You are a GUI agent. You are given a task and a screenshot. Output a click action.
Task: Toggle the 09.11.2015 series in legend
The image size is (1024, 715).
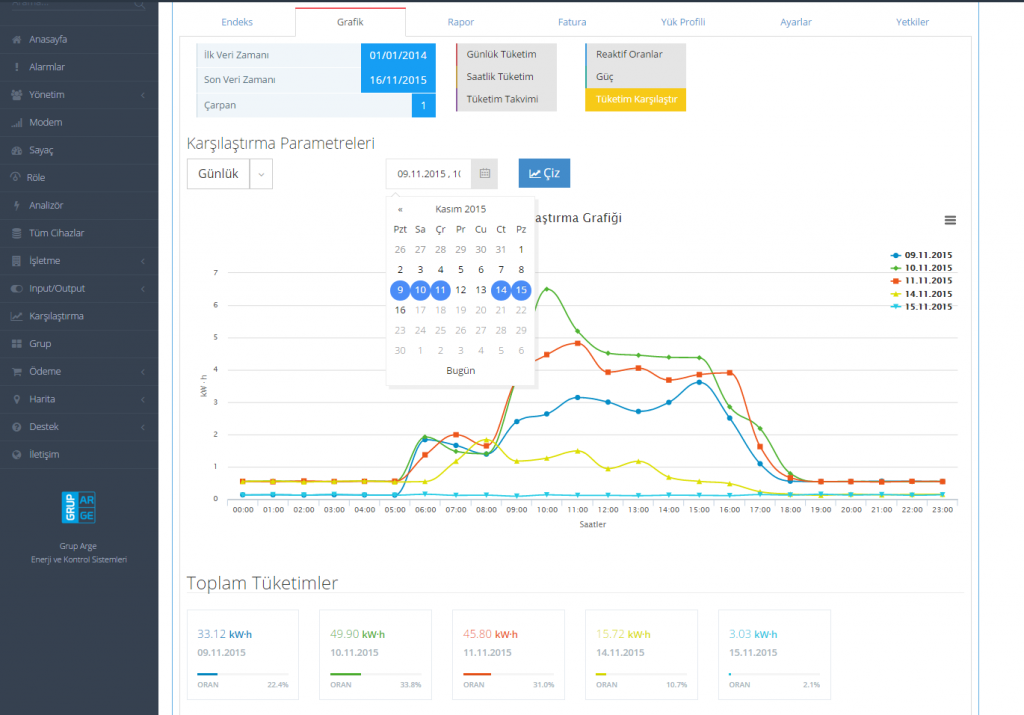click(x=921, y=255)
